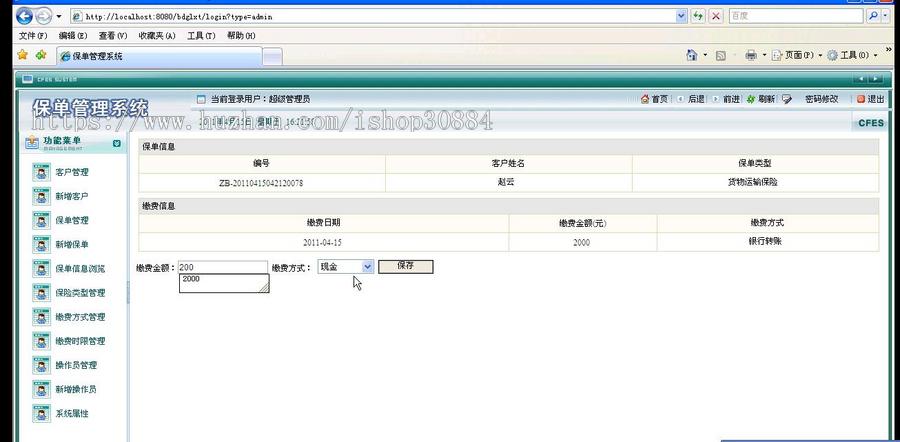Click the 银行转账 cell

[767, 242]
